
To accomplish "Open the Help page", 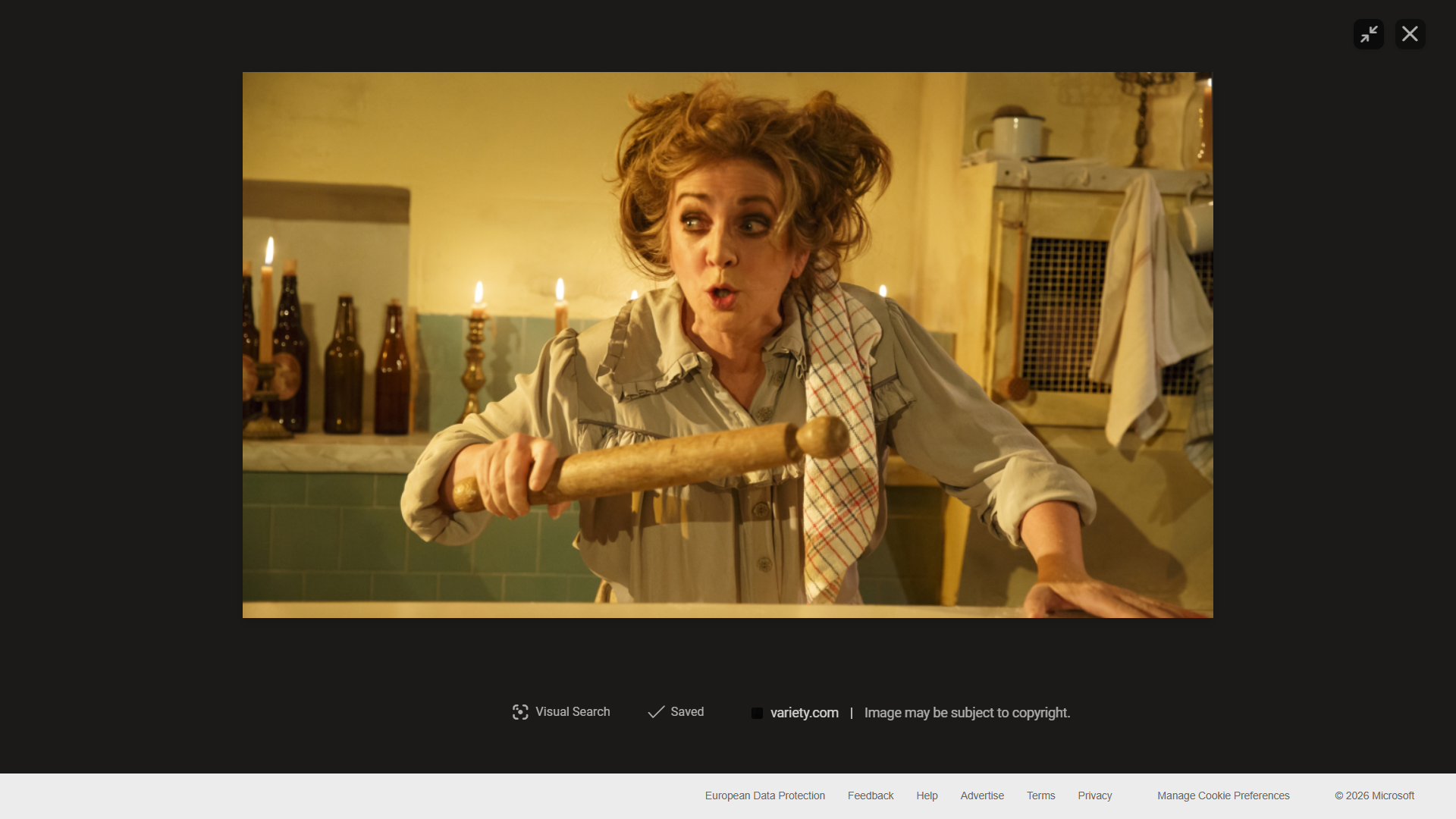I will tap(927, 795).
